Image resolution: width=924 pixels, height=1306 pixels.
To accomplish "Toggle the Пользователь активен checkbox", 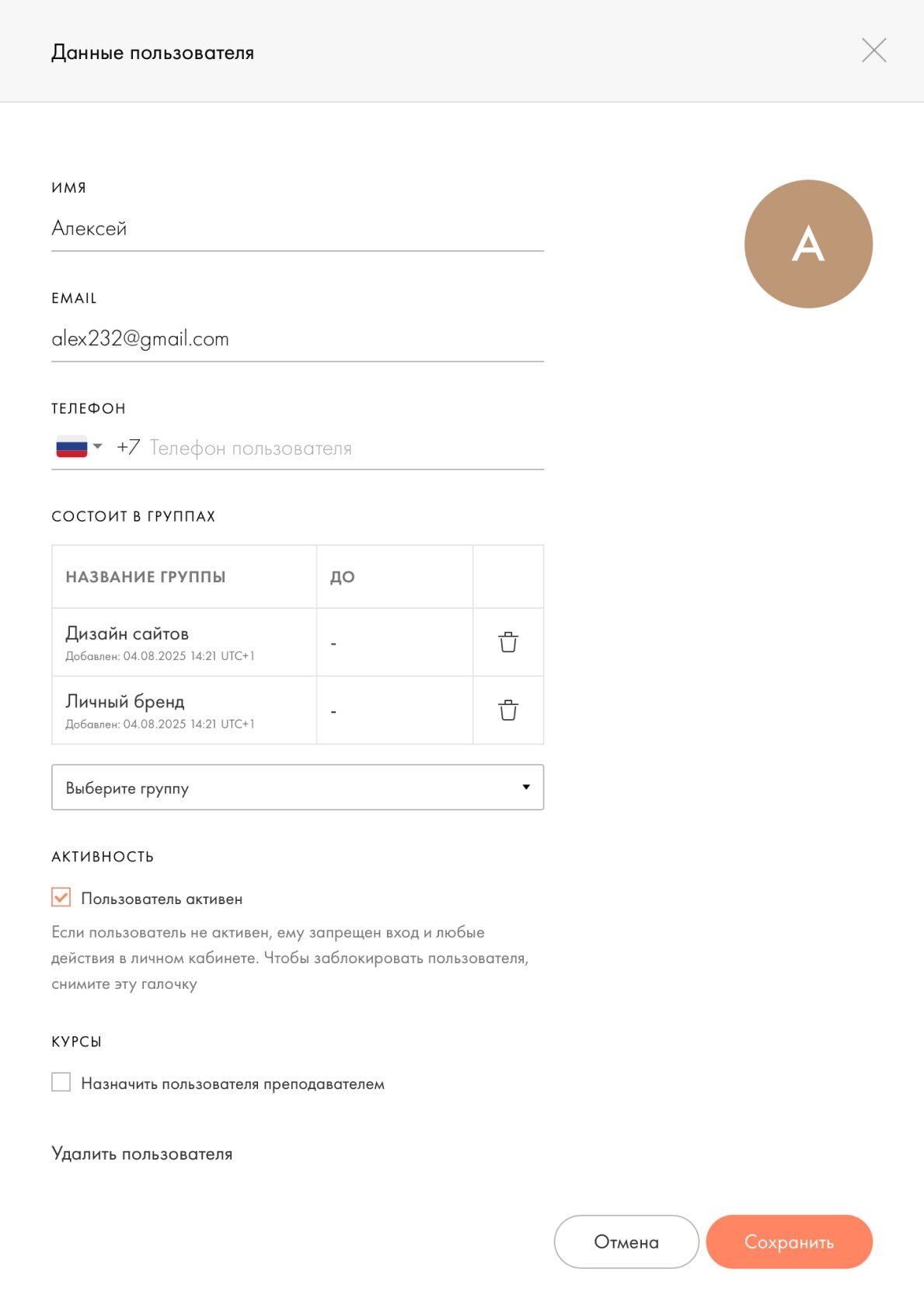I will [x=61, y=898].
